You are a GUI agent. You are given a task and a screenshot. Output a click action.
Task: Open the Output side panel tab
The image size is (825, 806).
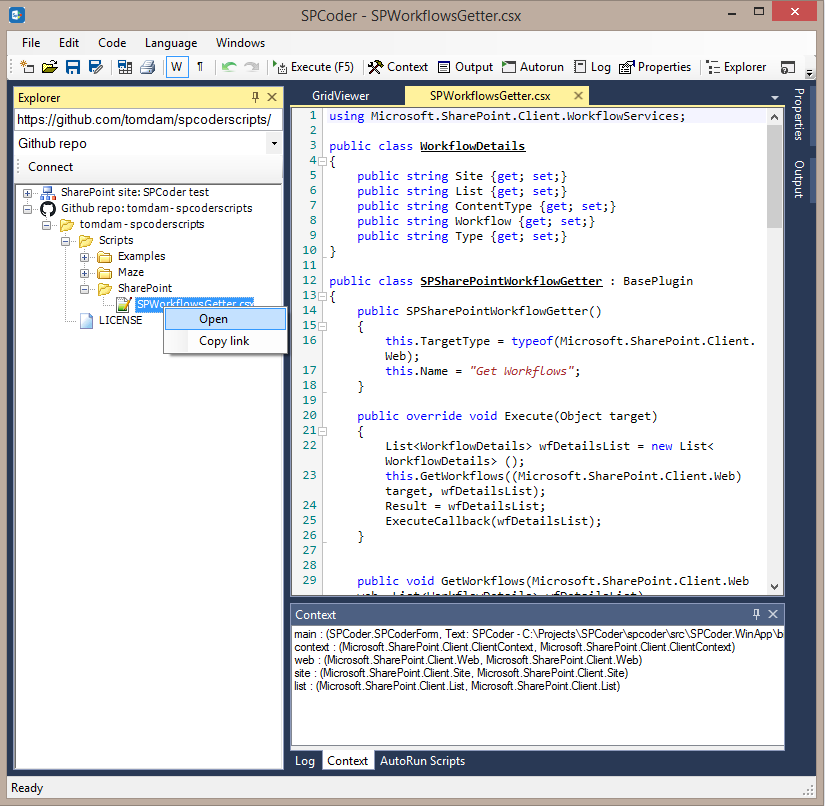(x=799, y=179)
